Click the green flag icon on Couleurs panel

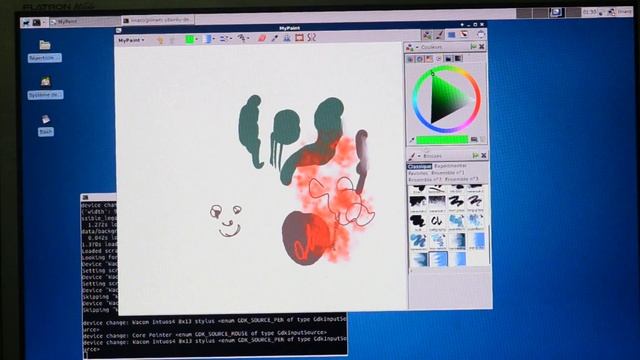point(473,47)
